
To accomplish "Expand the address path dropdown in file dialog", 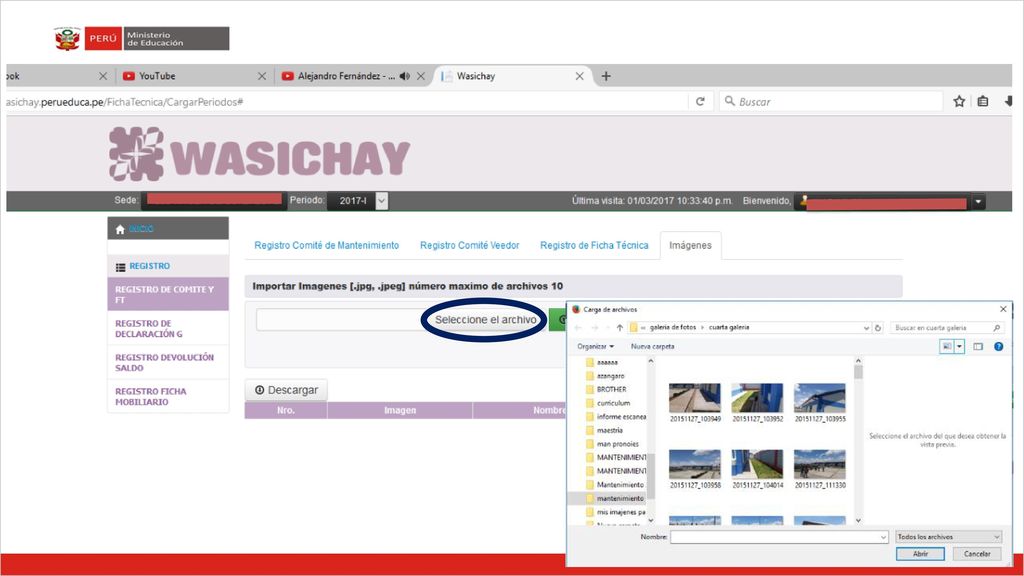I will click(x=867, y=328).
